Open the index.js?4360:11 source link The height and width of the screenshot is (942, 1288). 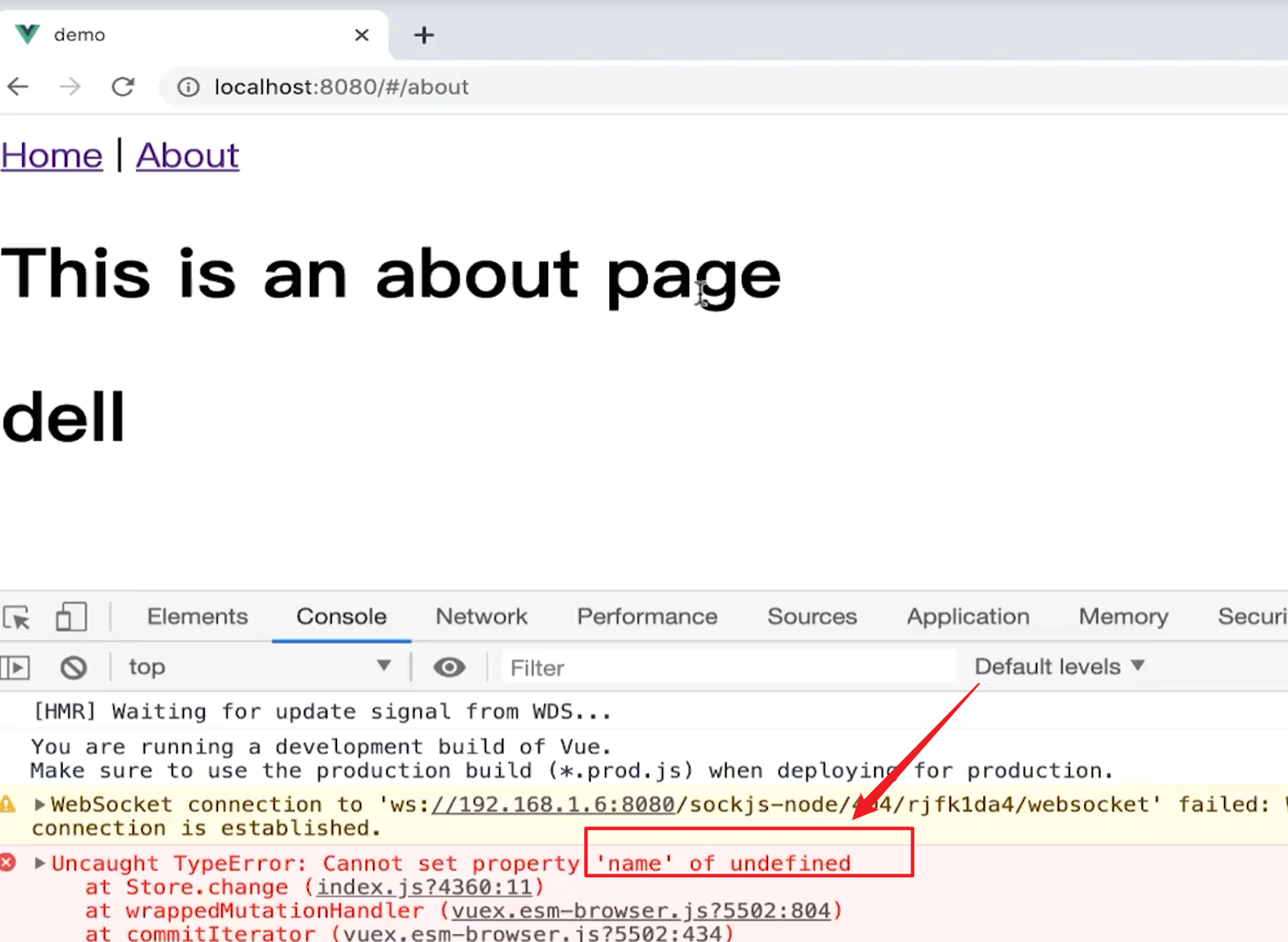coord(425,888)
